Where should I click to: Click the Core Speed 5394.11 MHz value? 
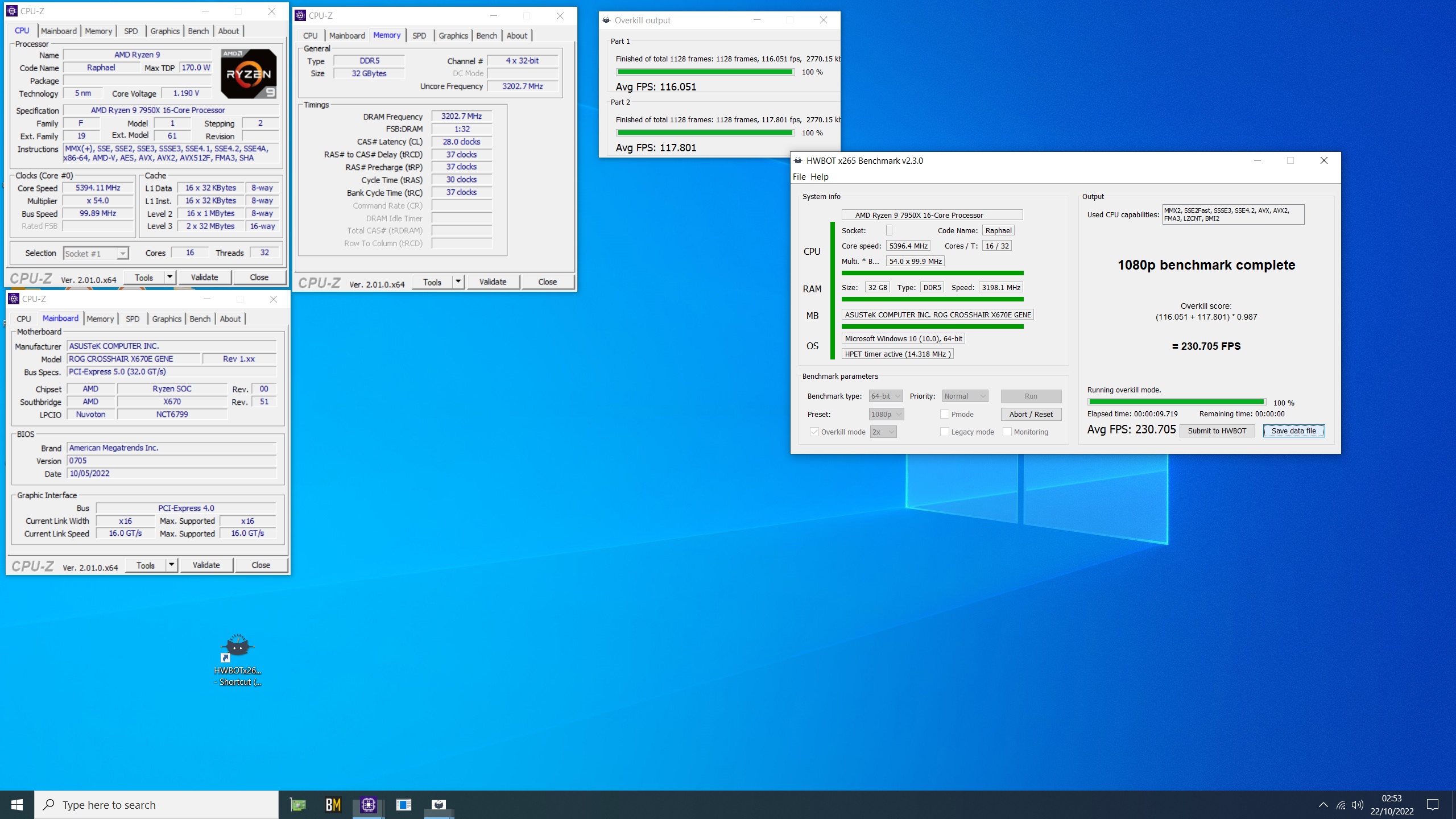(98, 188)
